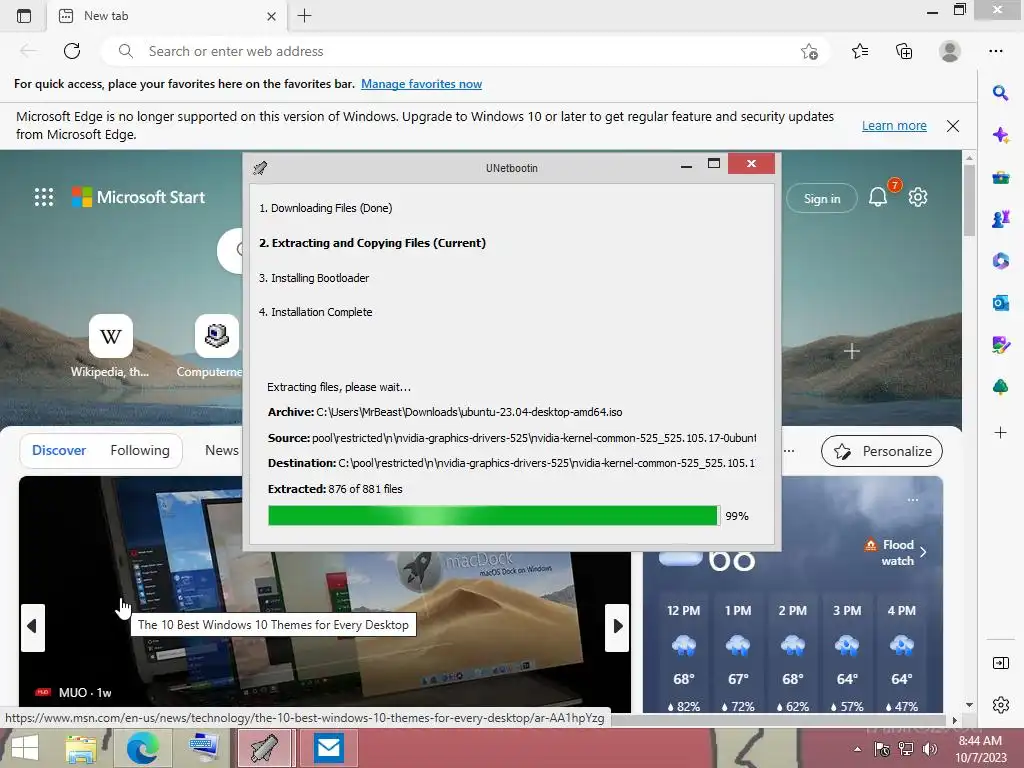
Task: Open the sidebar Search icon
Action: (1000, 93)
